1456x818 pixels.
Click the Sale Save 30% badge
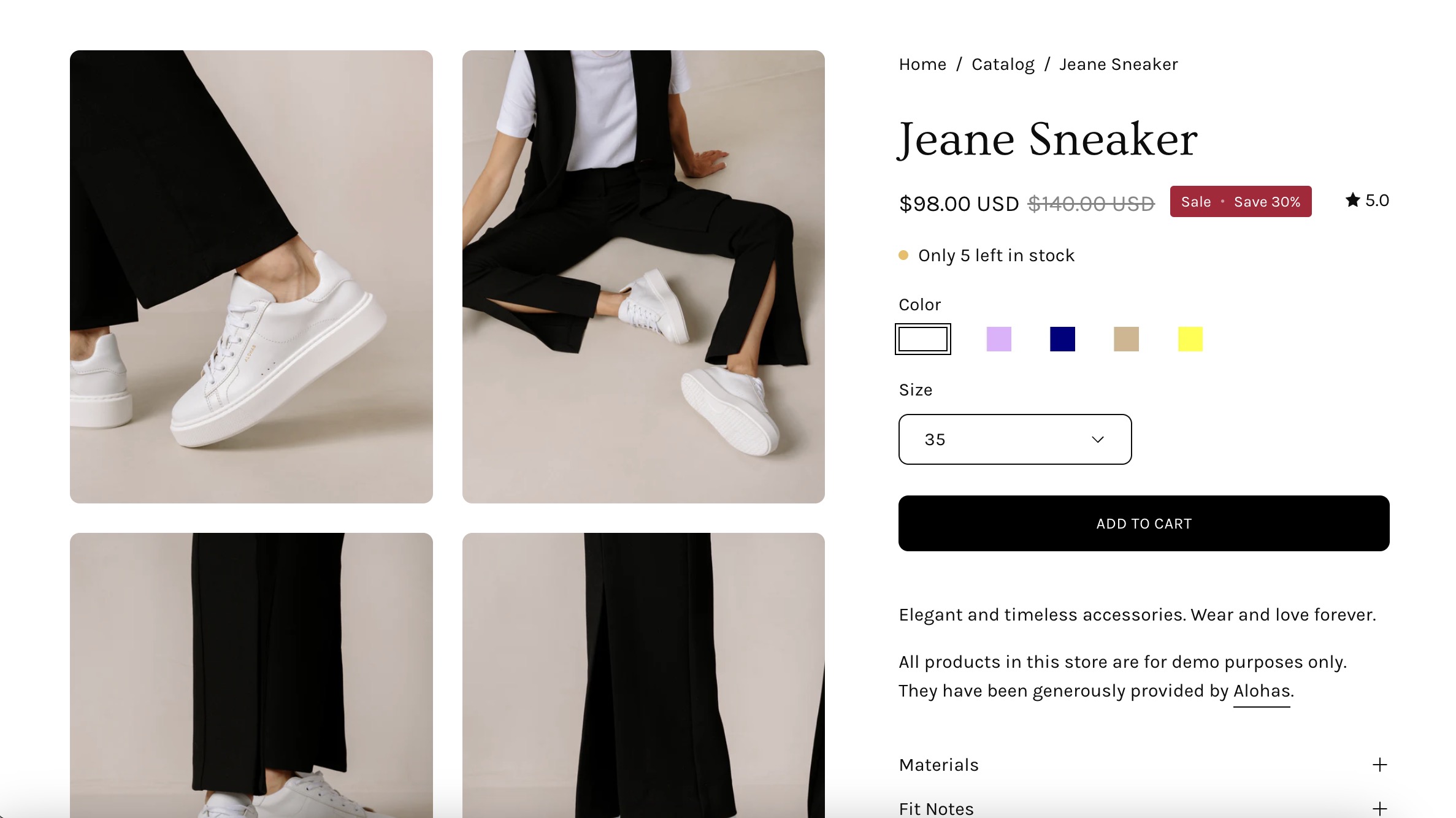click(1240, 202)
